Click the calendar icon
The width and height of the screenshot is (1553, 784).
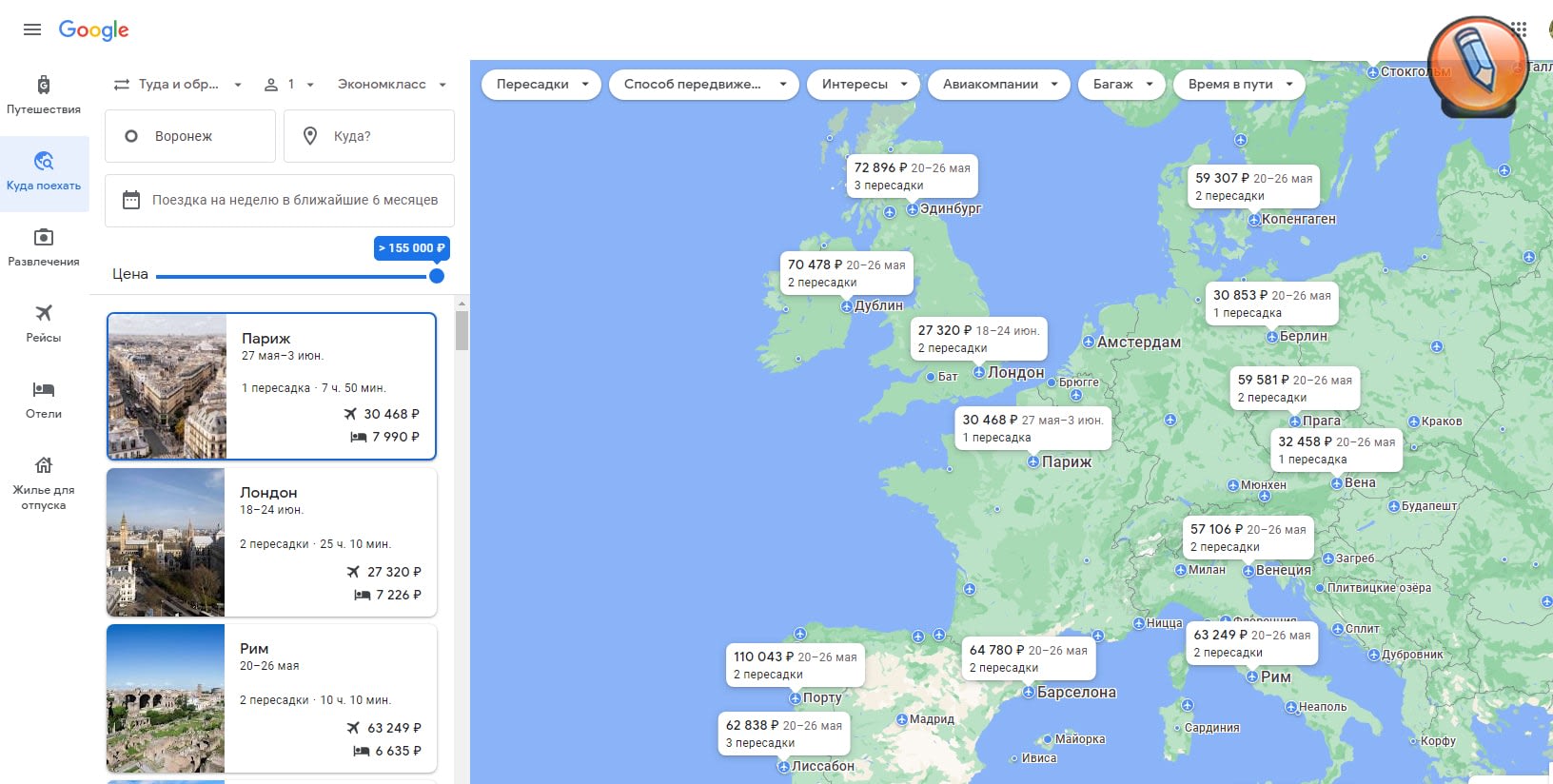(131, 200)
